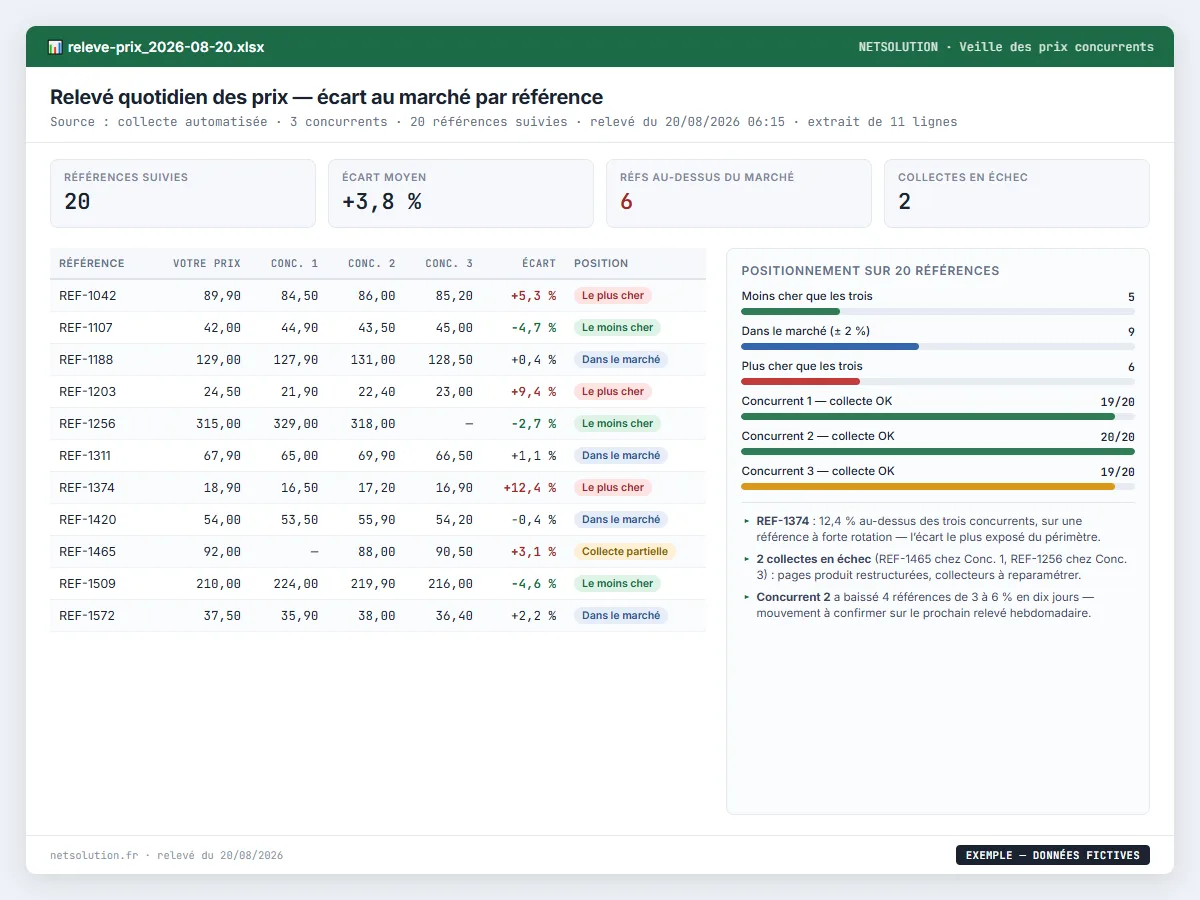This screenshot has height=900, width=1200.
Task: Click the spreadsheet file icon in header
Action: tap(55, 47)
